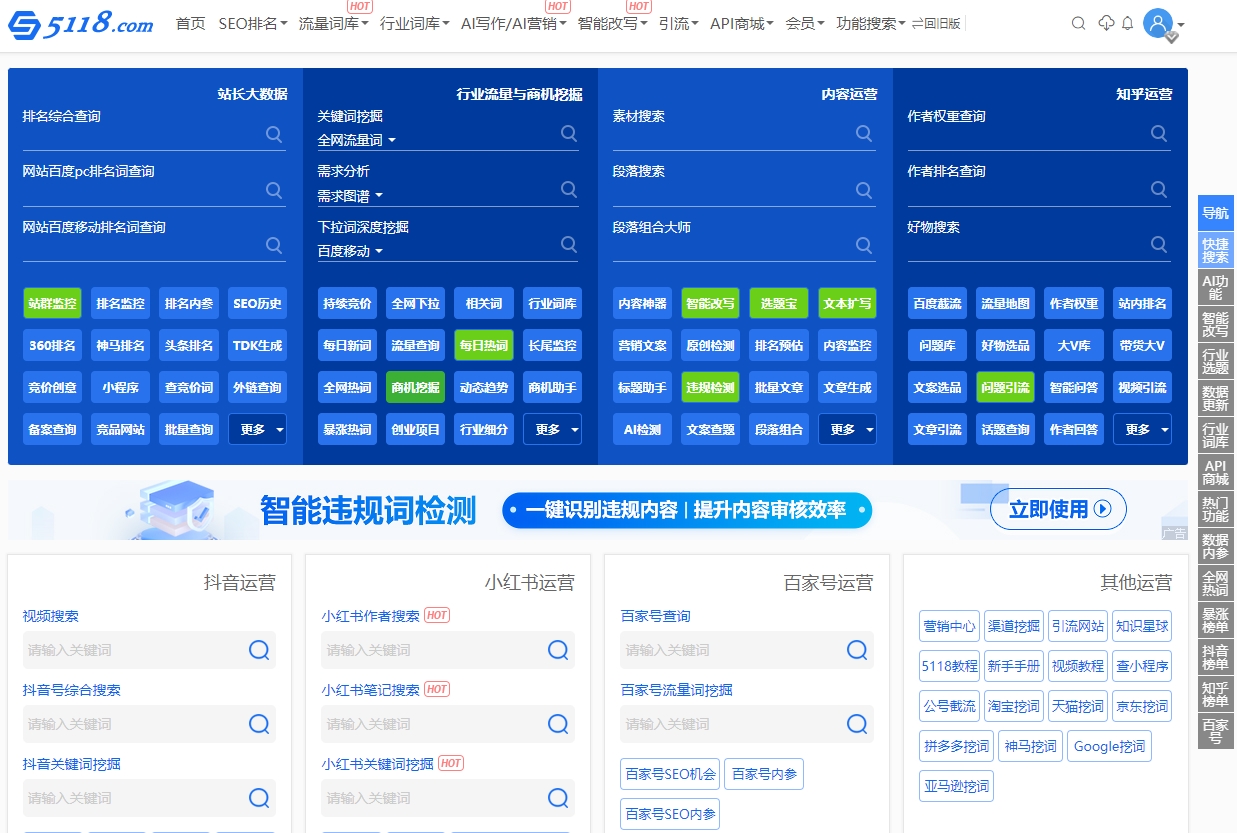Select the 违规检测 green tile
This screenshot has width=1237, height=833.
point(710,387)
